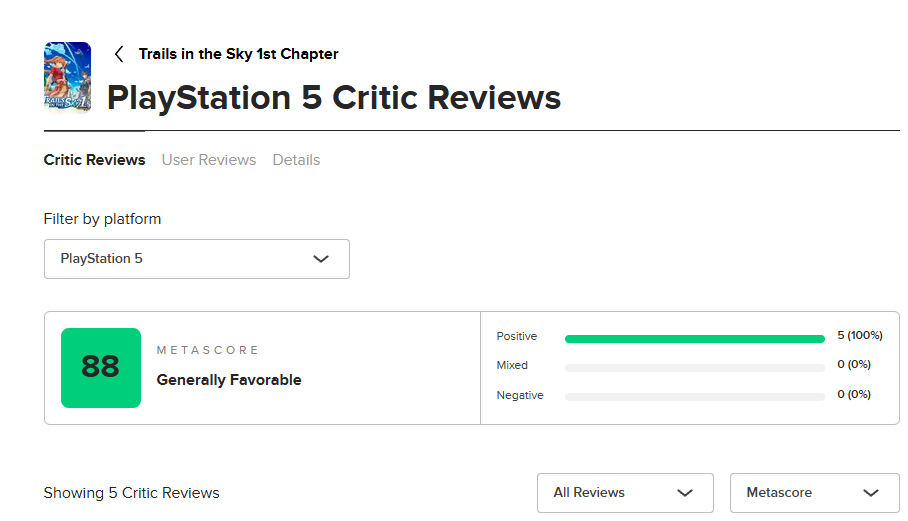Open the Details tab
Screen dimensions: 908x521
point(296,160)
